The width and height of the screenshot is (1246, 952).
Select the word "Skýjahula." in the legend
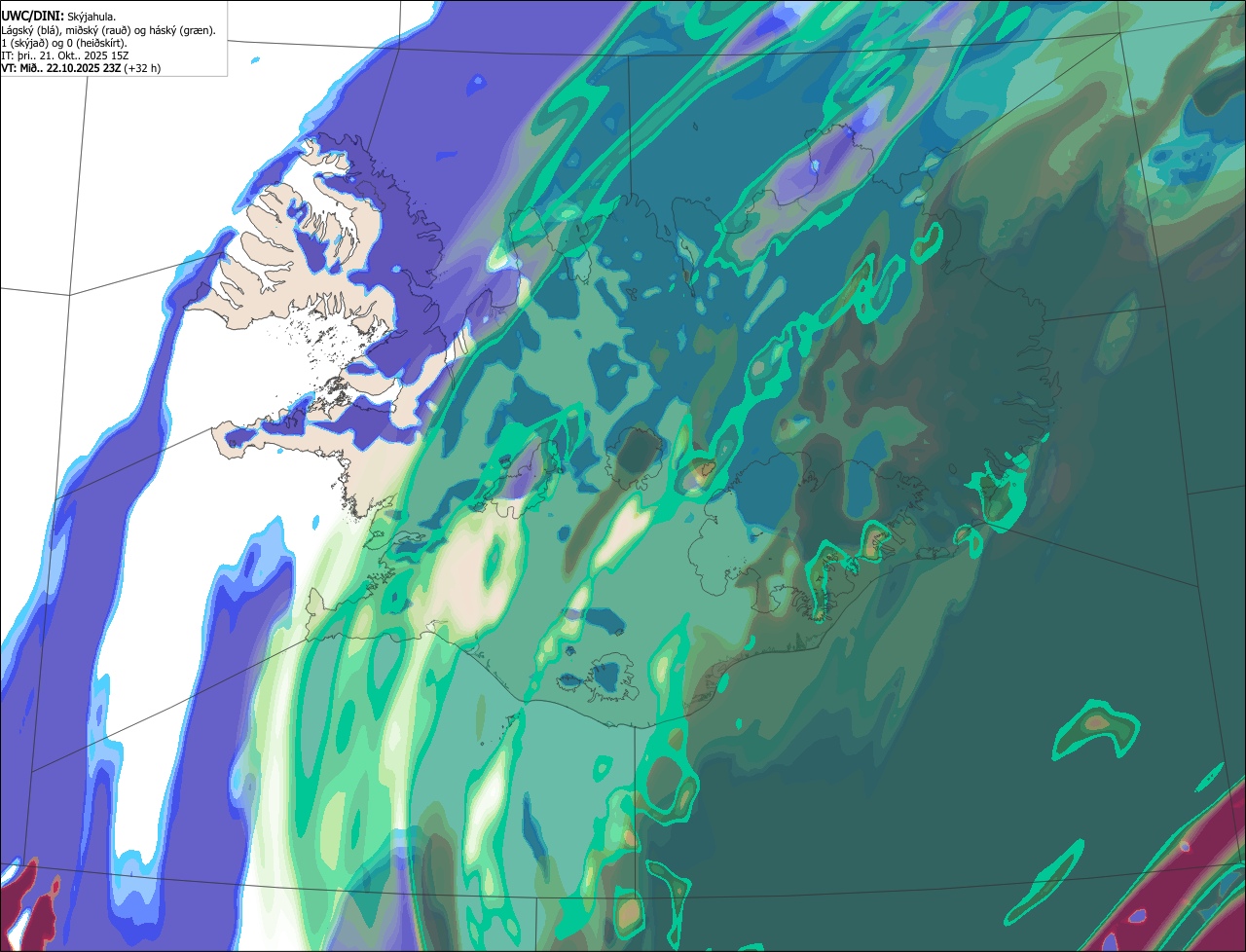click(x=92, y=17)
